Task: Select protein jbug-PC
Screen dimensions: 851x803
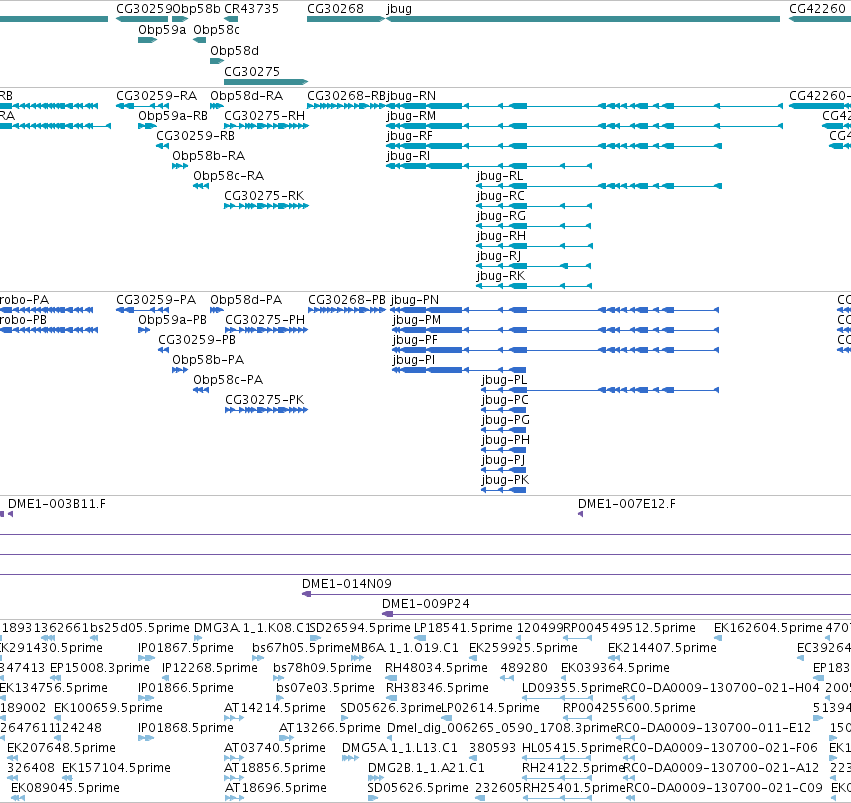Action: click(x=504, y=410)
